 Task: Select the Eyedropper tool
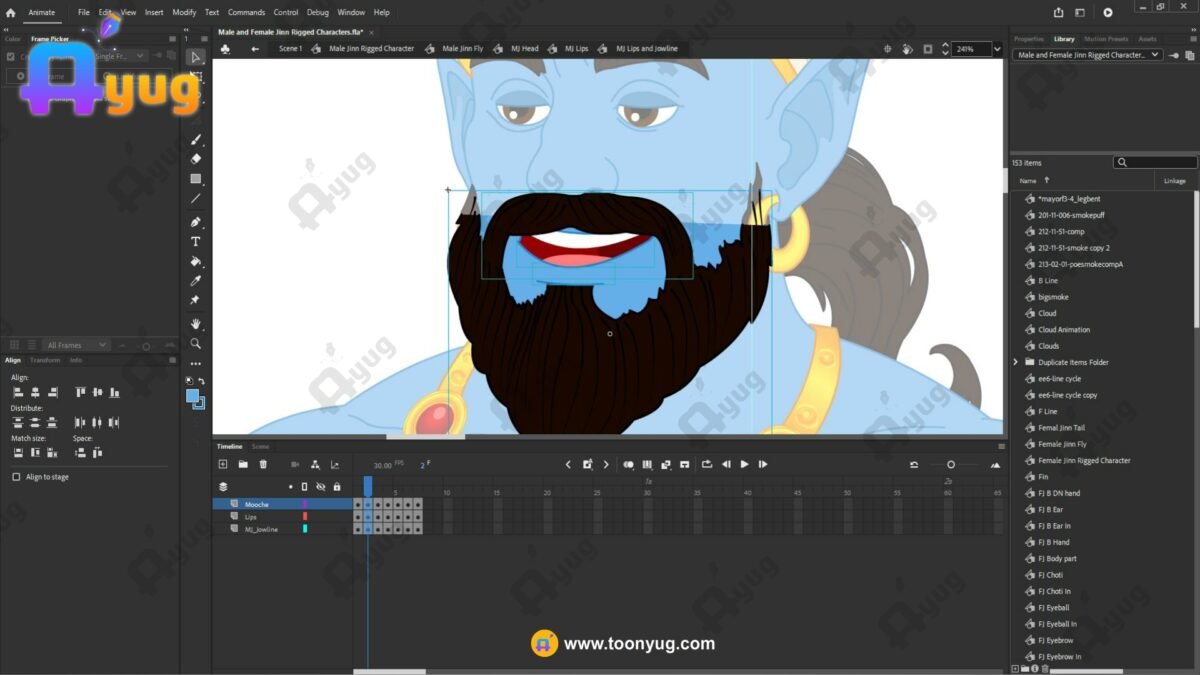click(196, 281)
